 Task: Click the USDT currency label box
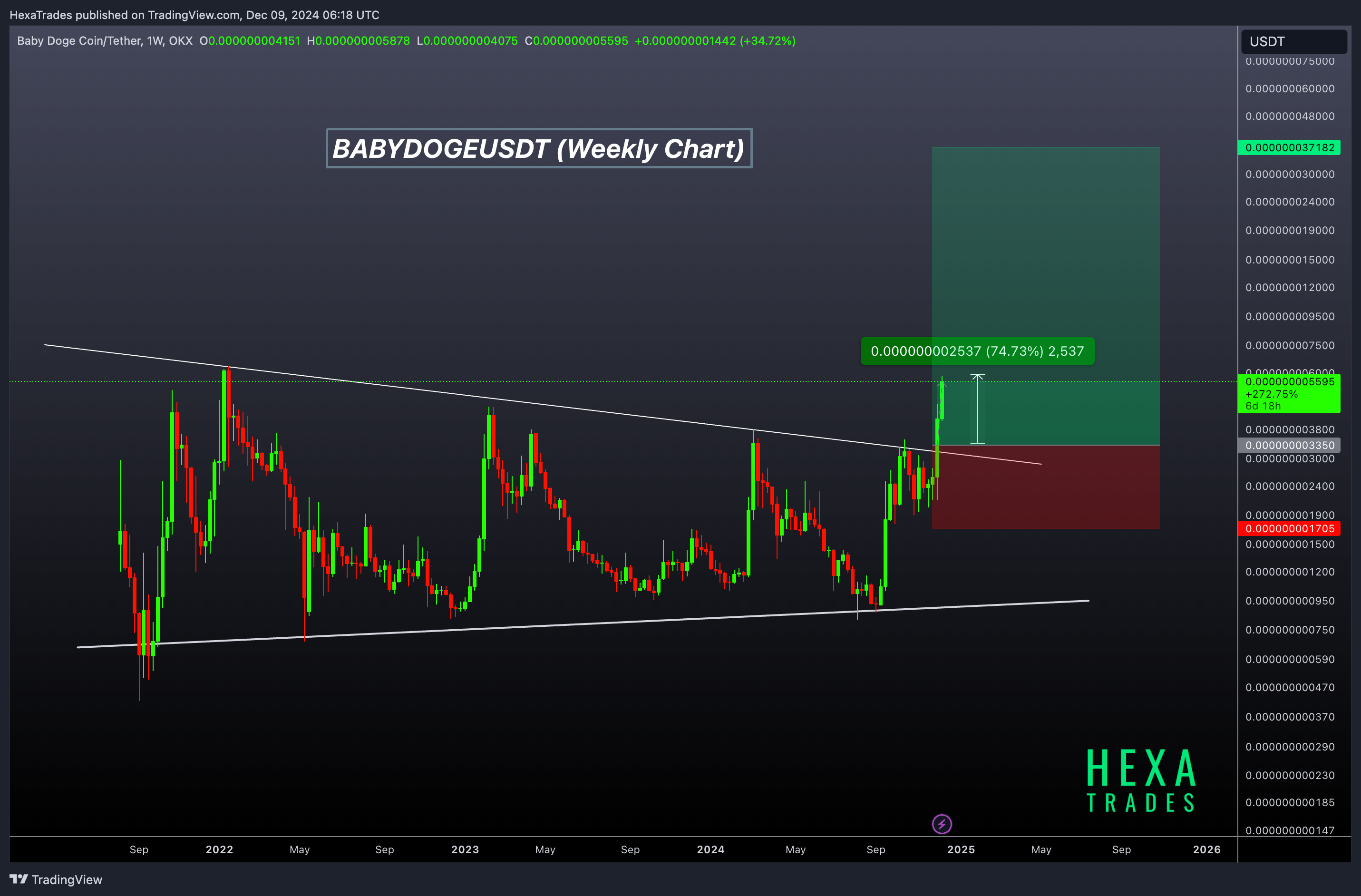click(x=1294, y=41)
